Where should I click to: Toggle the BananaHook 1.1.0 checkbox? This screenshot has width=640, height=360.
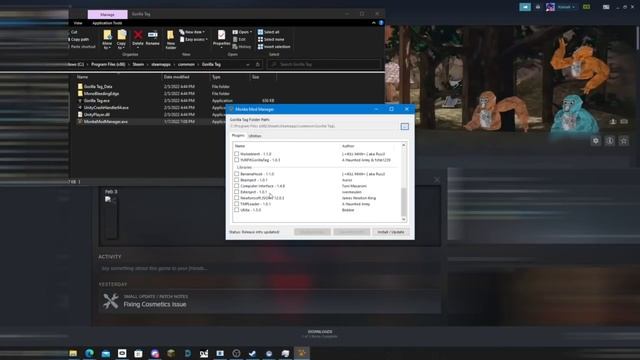point(236,174)
